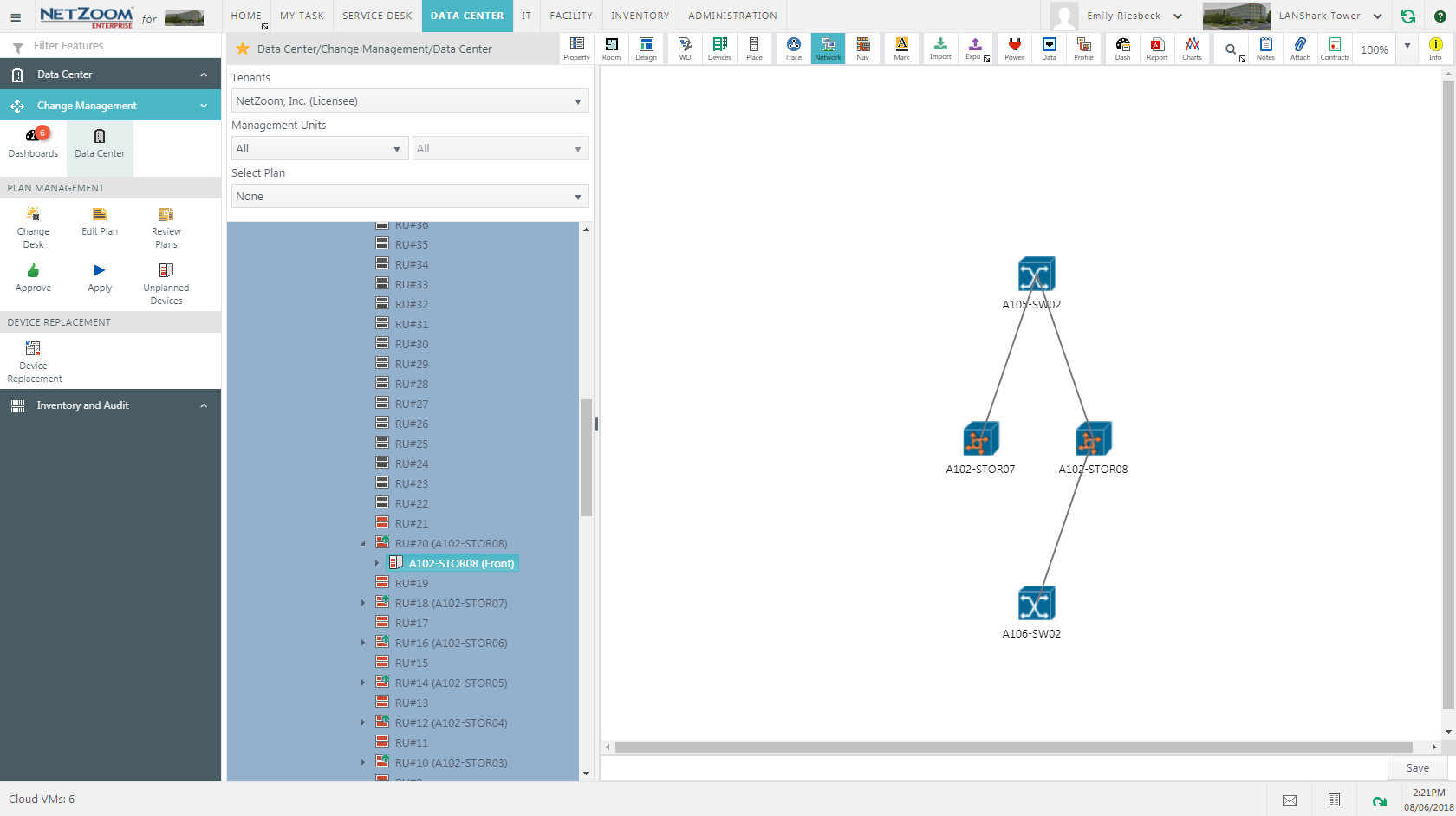Screen dimensions: 1456x816
Task: Open the Design tool icon
Action: [646, 49]
